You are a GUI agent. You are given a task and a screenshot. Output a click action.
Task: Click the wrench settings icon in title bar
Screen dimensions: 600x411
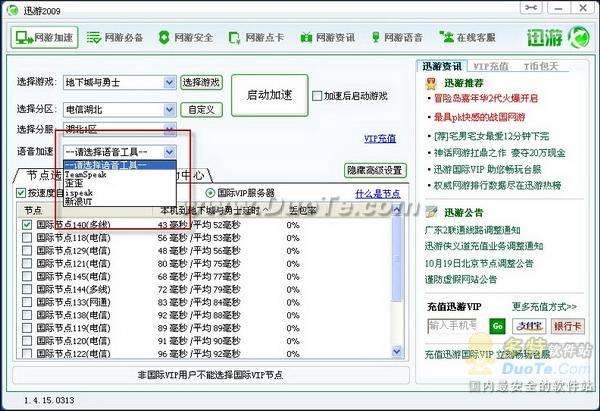click(531, 8)
